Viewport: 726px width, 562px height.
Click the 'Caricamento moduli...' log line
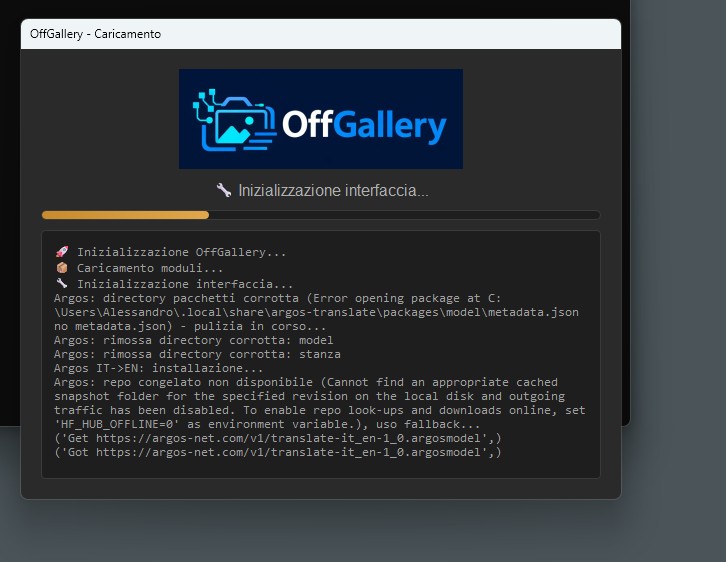(x=150, y=268)
